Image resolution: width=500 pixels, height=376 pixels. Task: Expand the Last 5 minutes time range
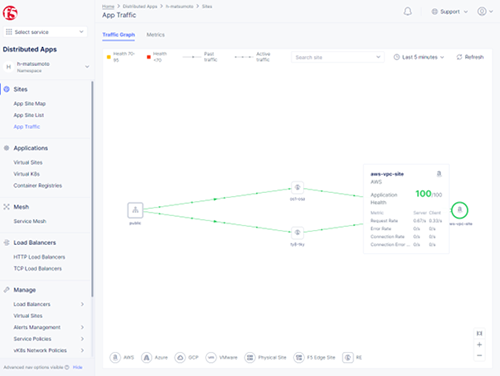point(419,57)
